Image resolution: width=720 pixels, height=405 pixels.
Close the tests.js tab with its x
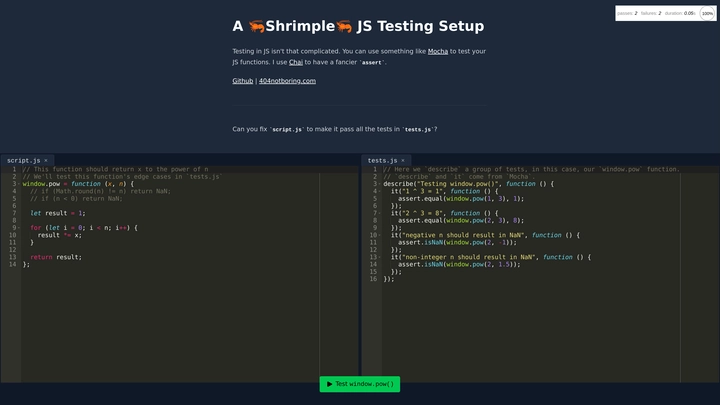coord(403,161)
